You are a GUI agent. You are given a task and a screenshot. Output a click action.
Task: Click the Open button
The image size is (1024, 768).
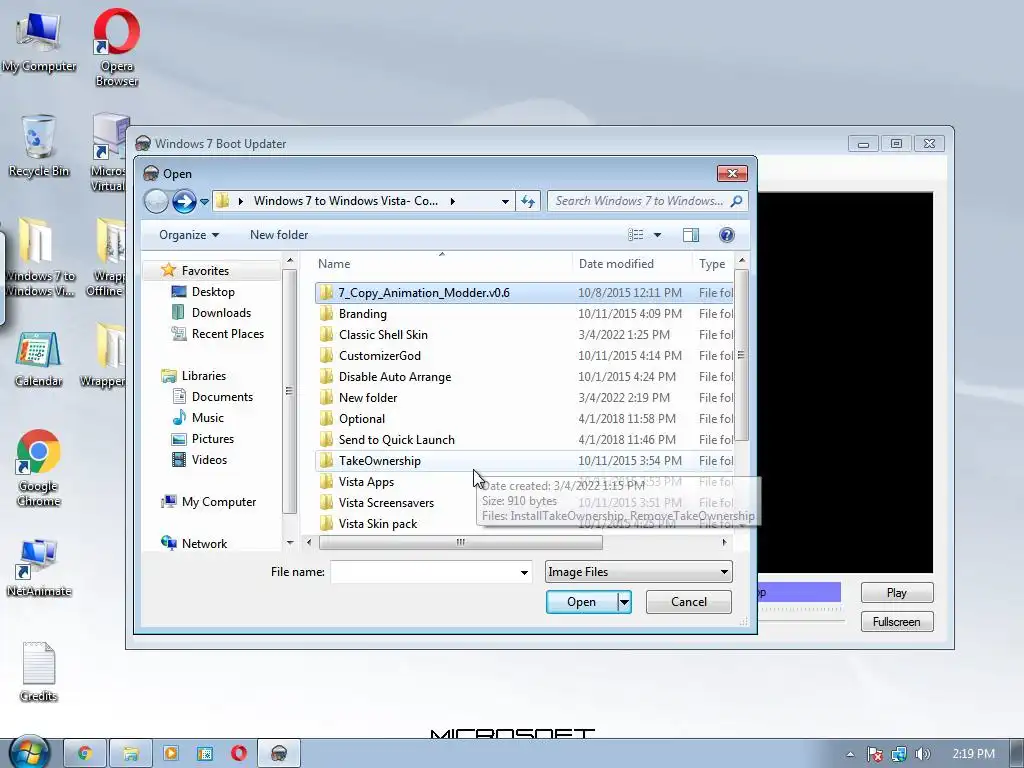581,601
